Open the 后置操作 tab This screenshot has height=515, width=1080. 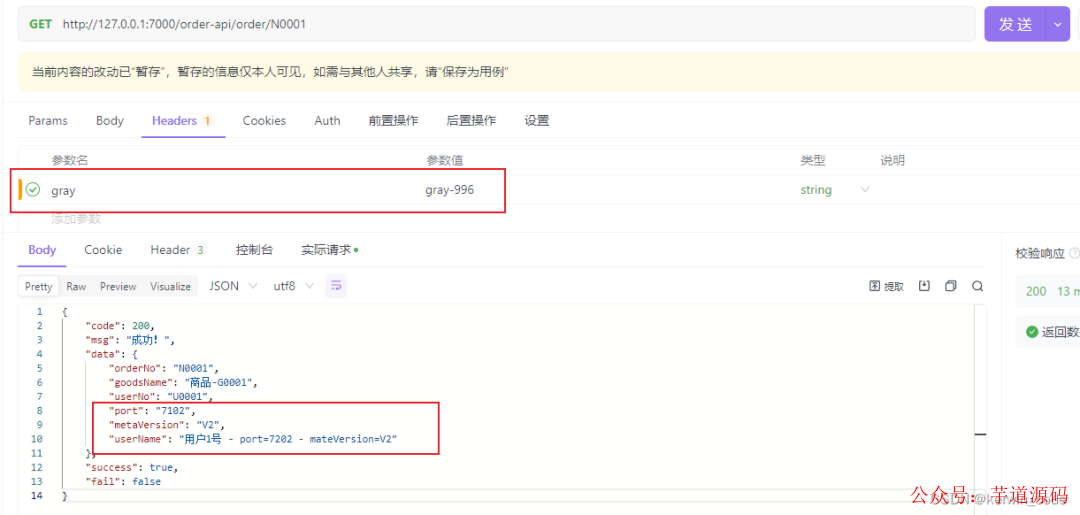point(471,120)
